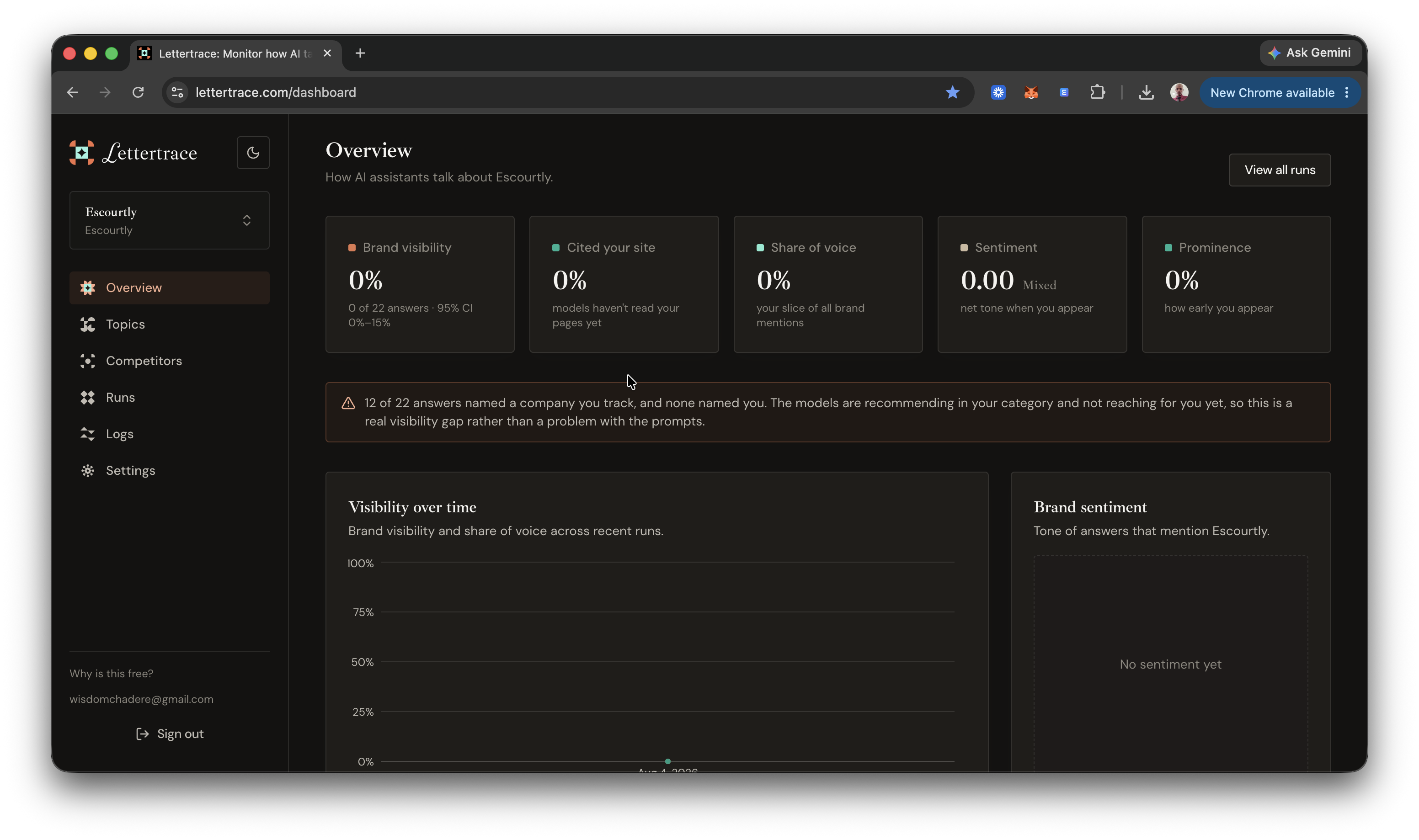
Task: Click the View all runs button
Action: 1279,170
